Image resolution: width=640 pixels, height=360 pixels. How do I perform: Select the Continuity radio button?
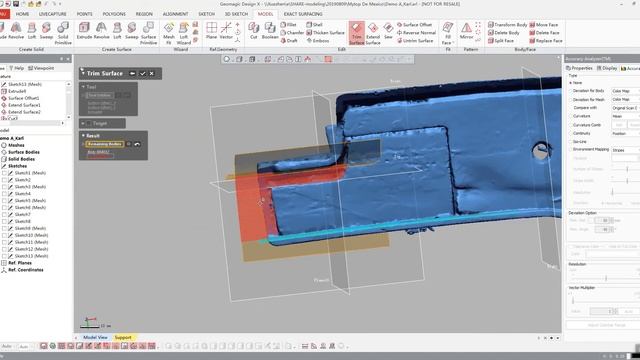click(x=571, y=133)
